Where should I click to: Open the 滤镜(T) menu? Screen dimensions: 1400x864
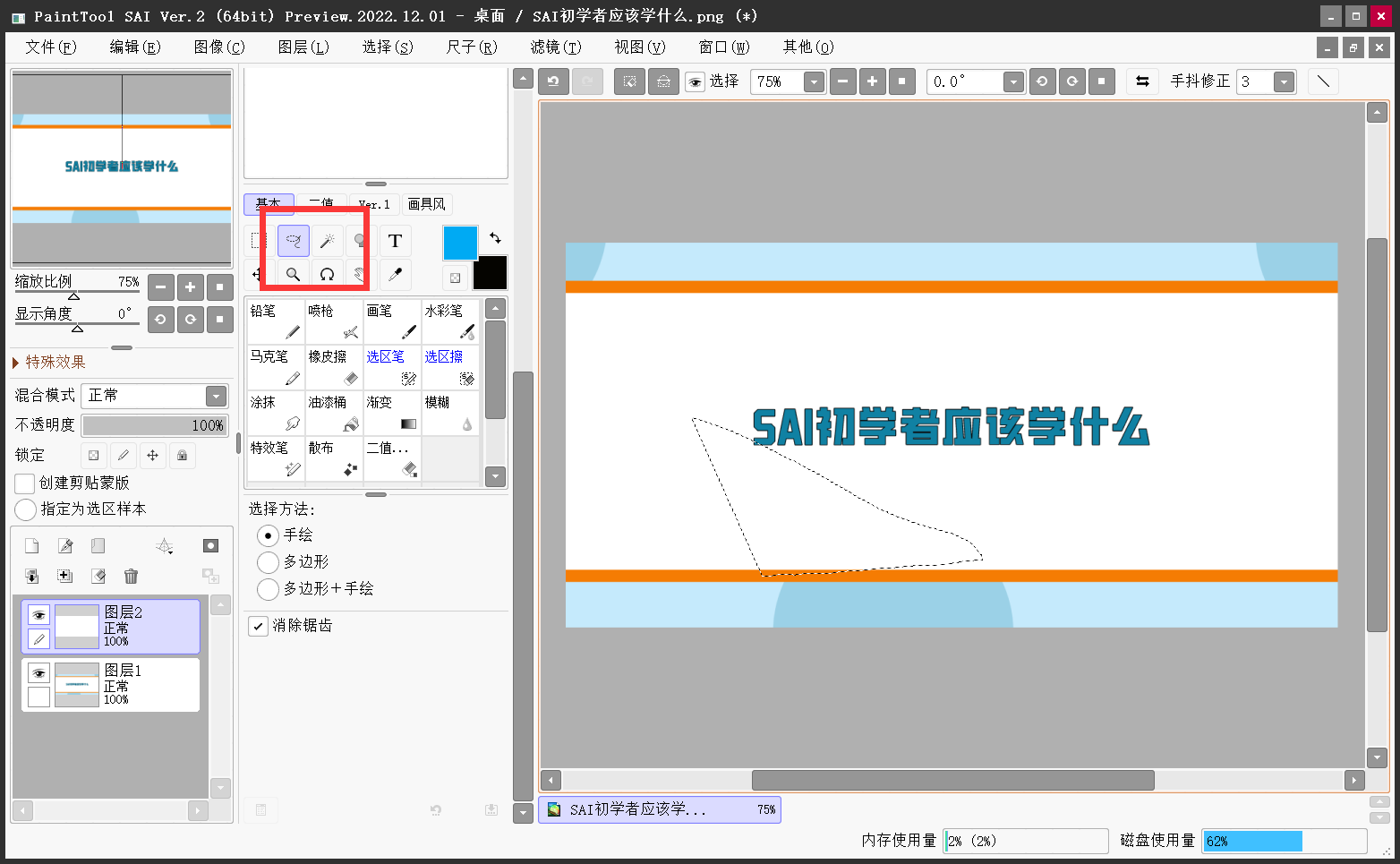(x=556, y=47)
